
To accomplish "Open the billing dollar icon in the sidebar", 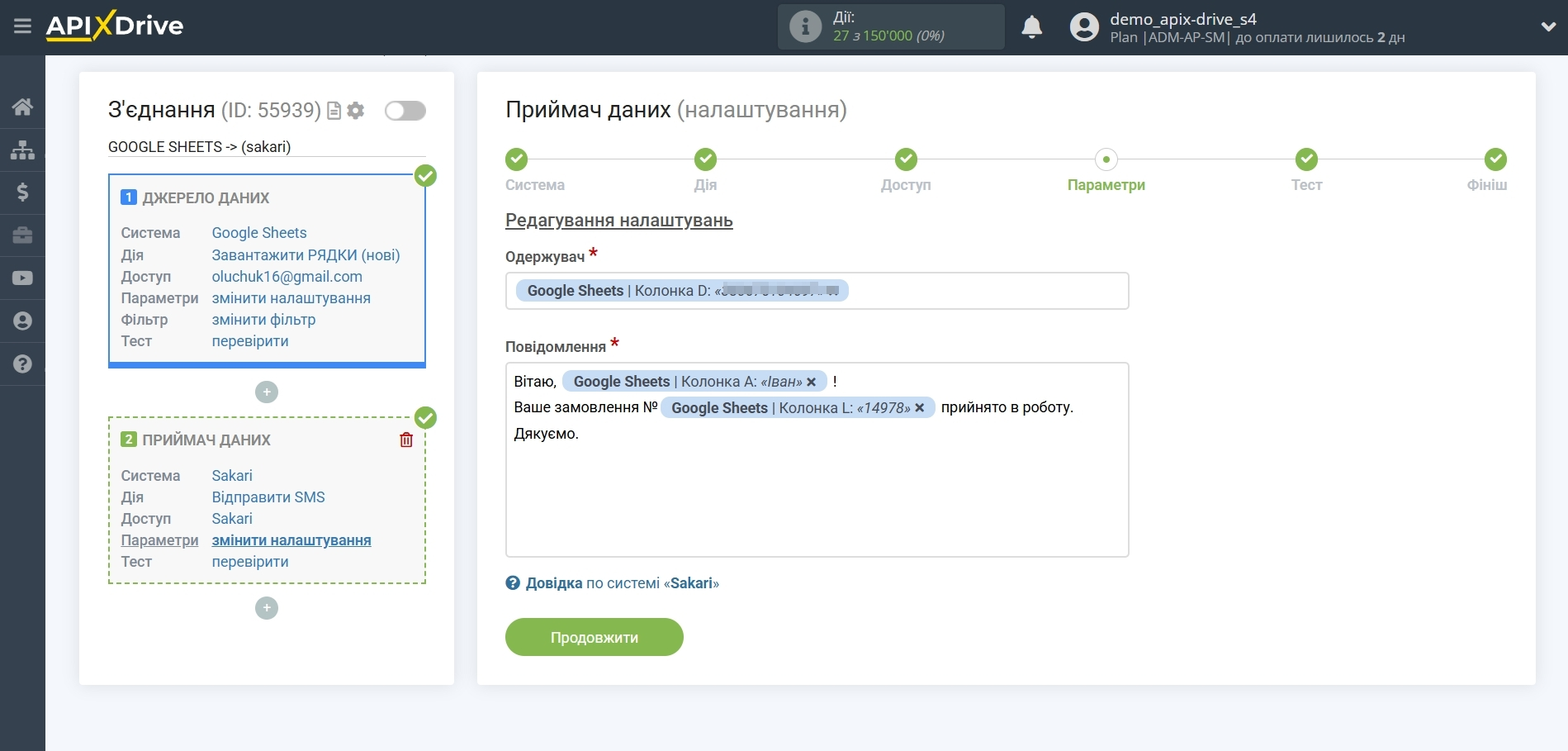I will 22,193.
